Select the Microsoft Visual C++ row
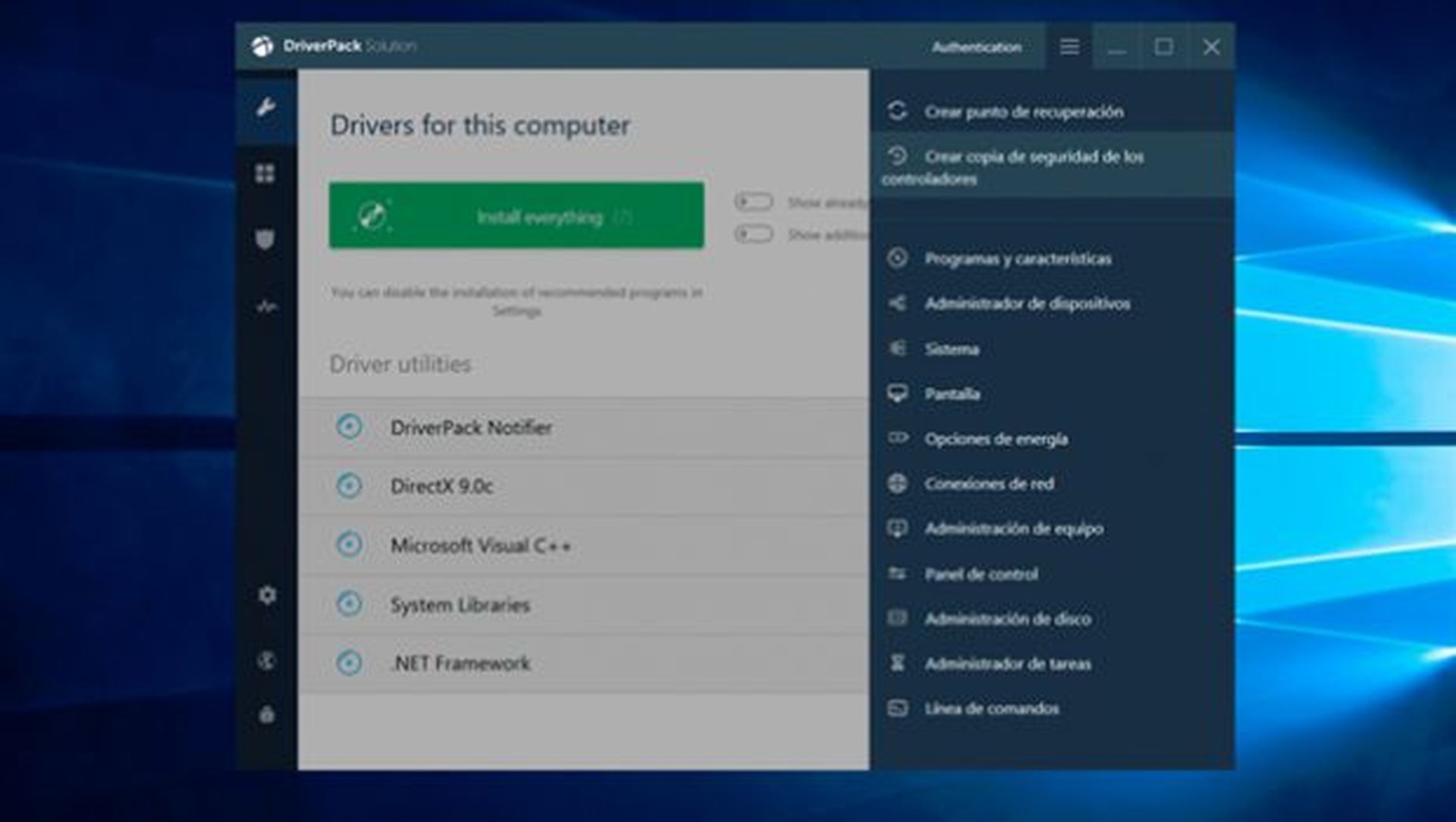Viewport: 1456px width, 822px height. tap(584, 545)
